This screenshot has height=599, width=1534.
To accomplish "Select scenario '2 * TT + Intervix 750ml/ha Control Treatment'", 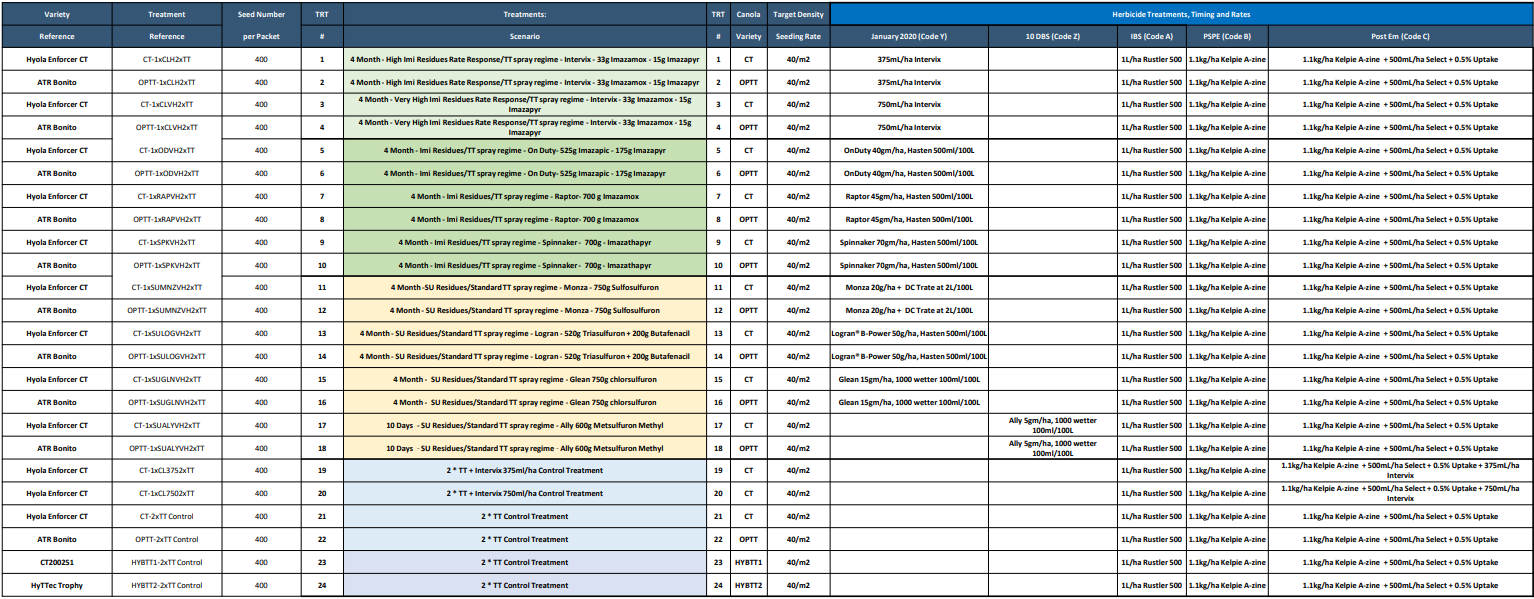I will coord(525,493).
